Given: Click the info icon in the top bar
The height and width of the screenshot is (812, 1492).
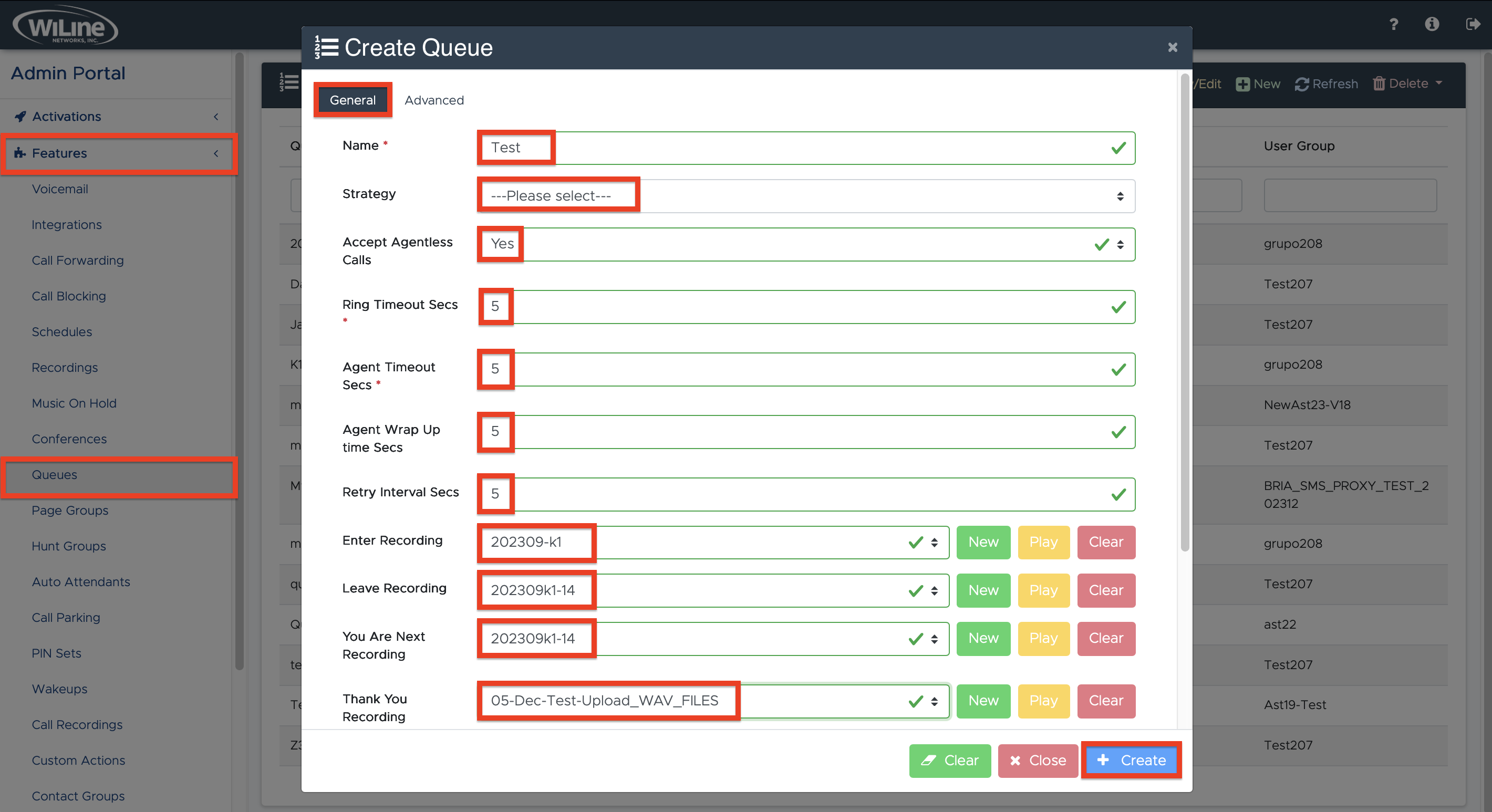Looking at the screenshot, I should [x=1432, y=24].
